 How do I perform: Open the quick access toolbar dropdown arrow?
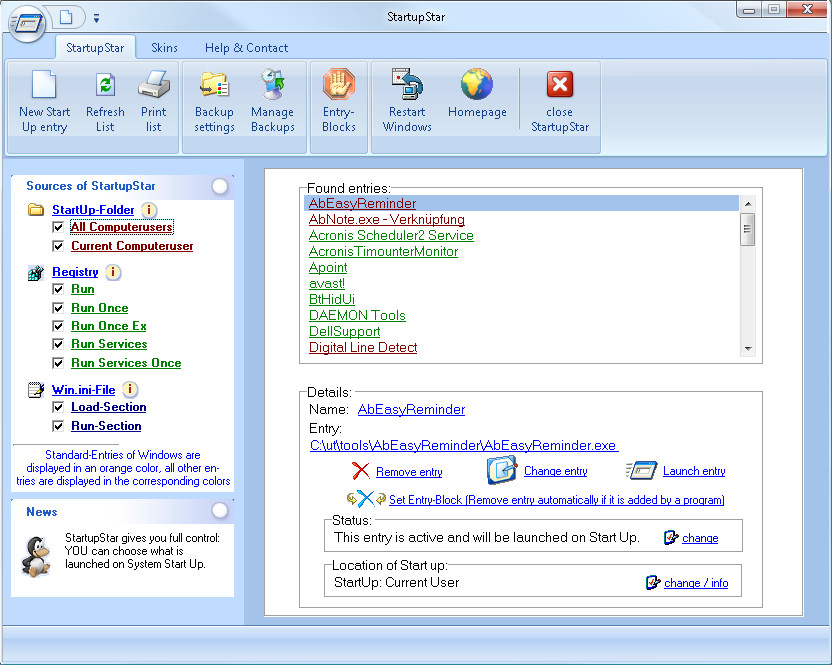pos(96,18)
